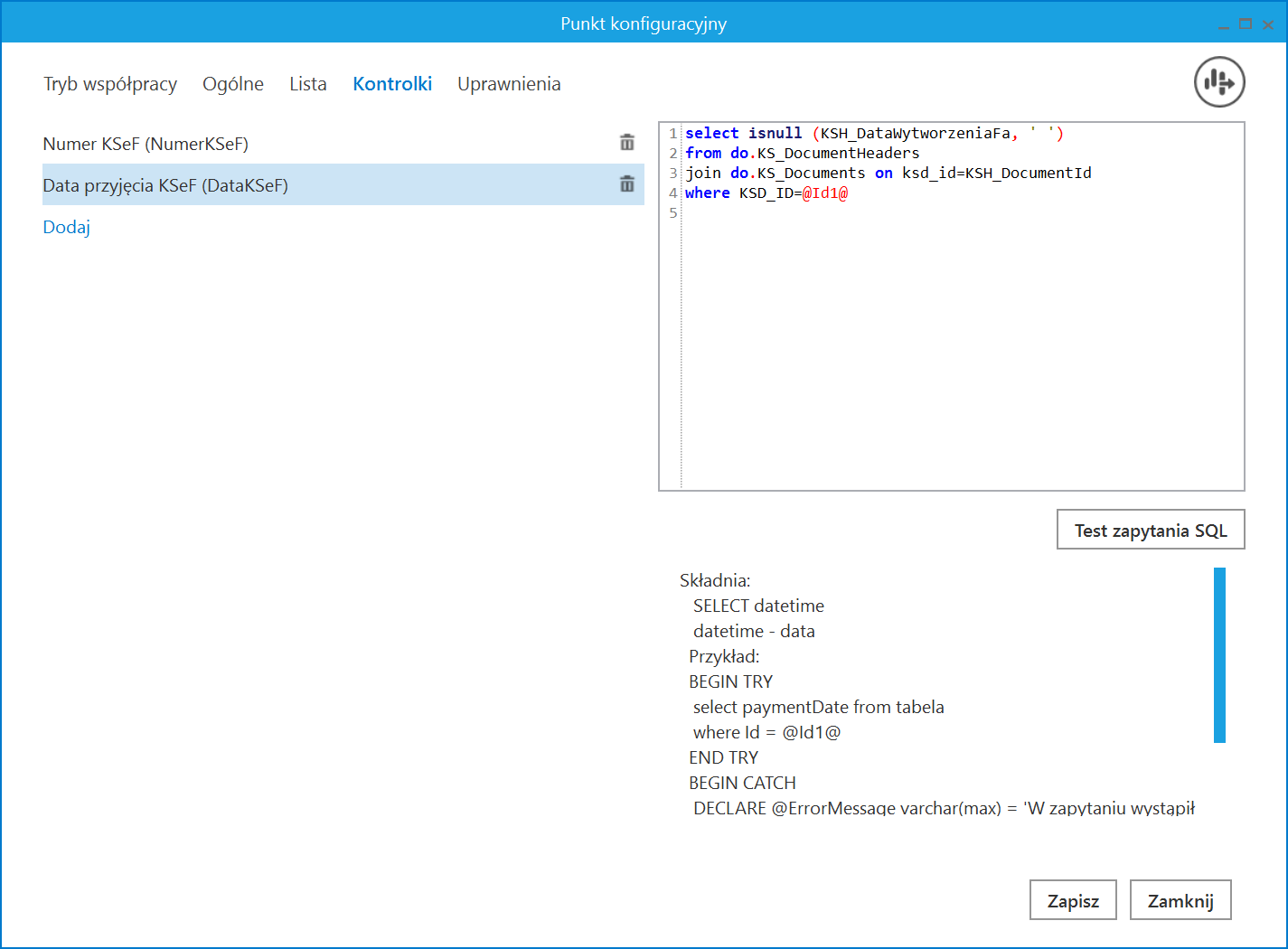Click 'END TRY' in the example
This screenshot has width=1288, height=949.
coord(723,757)
